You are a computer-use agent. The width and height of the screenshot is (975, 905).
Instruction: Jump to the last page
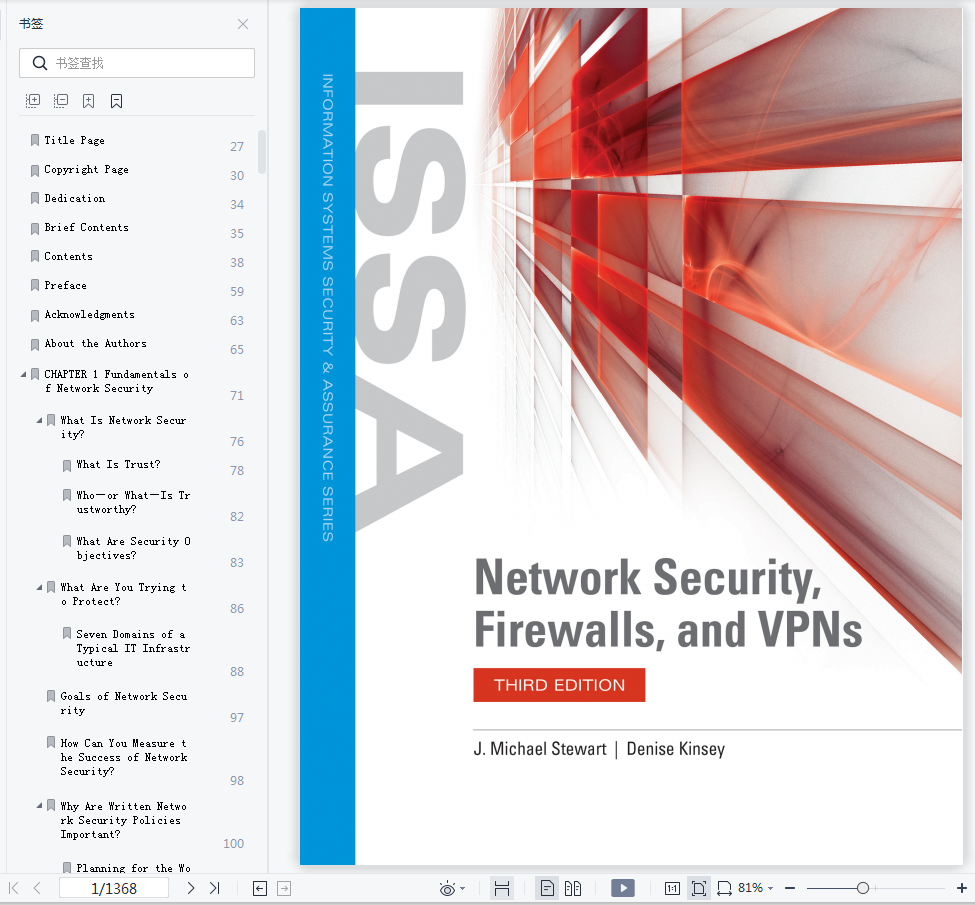pyautogui.click(x=215, y=888)
